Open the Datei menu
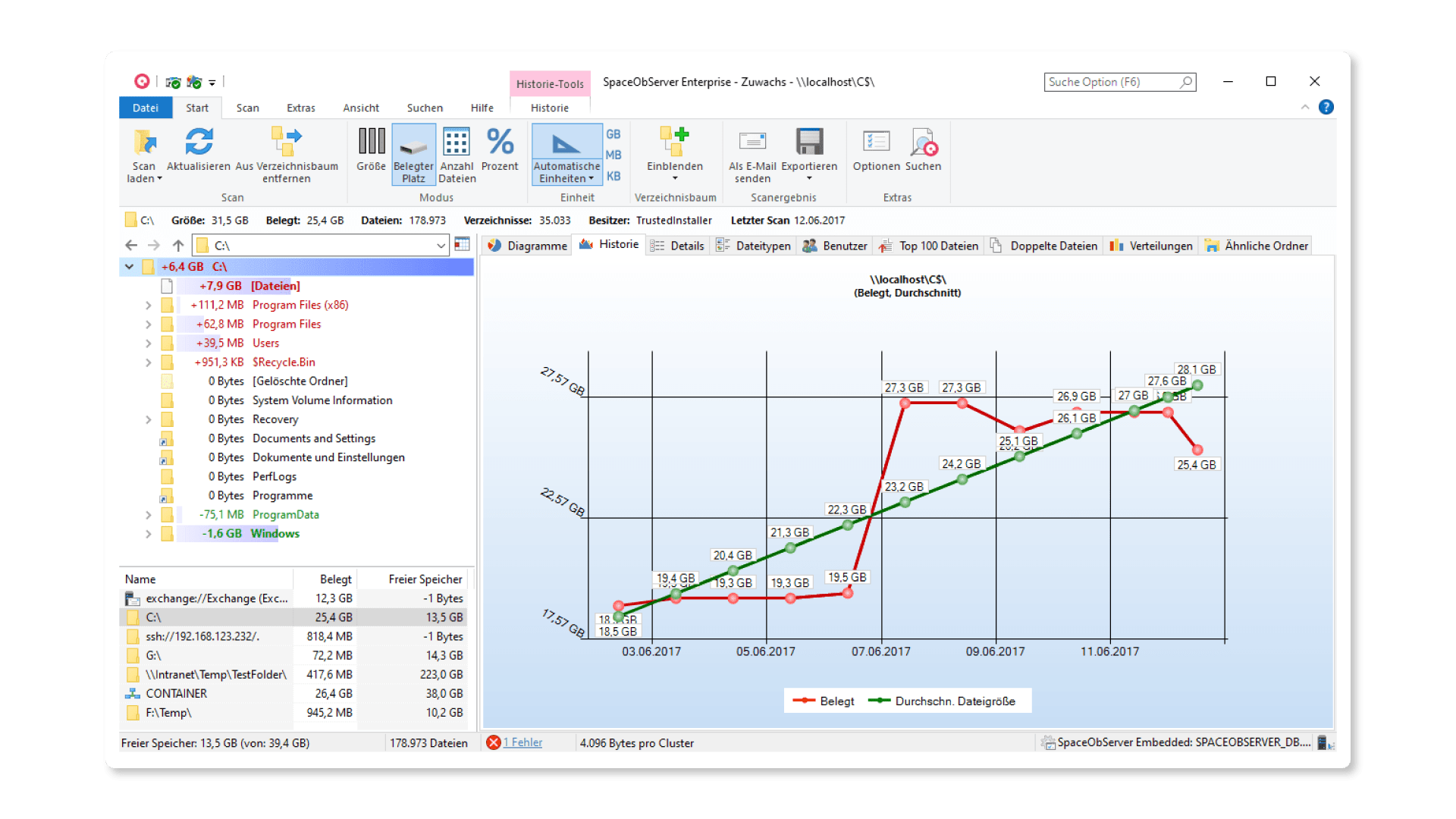Screen dimensions: 1456x819 (x=146, y=108)
